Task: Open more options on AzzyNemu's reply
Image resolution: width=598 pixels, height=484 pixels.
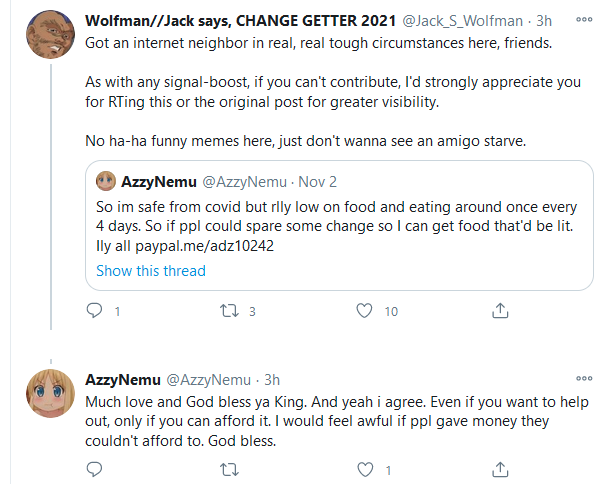Action: click(x=584, y=379)
